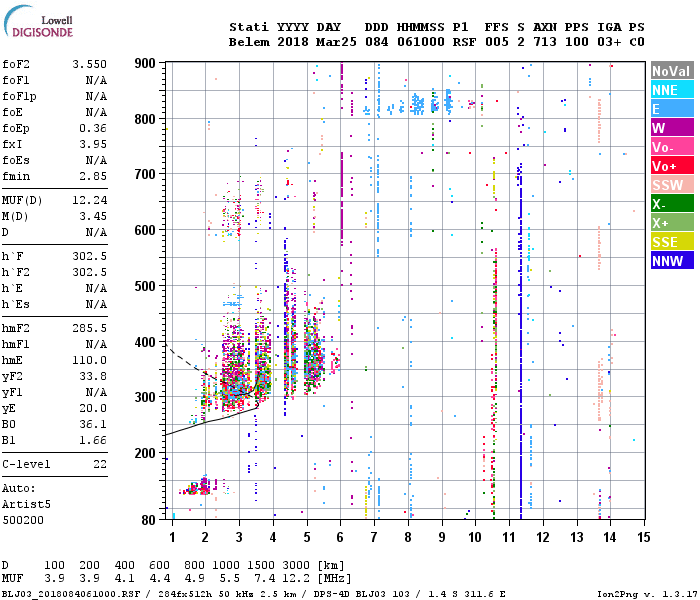Screen dimensions: 700x600
Task: Select the E legend swatch
Action: (672, 109)
